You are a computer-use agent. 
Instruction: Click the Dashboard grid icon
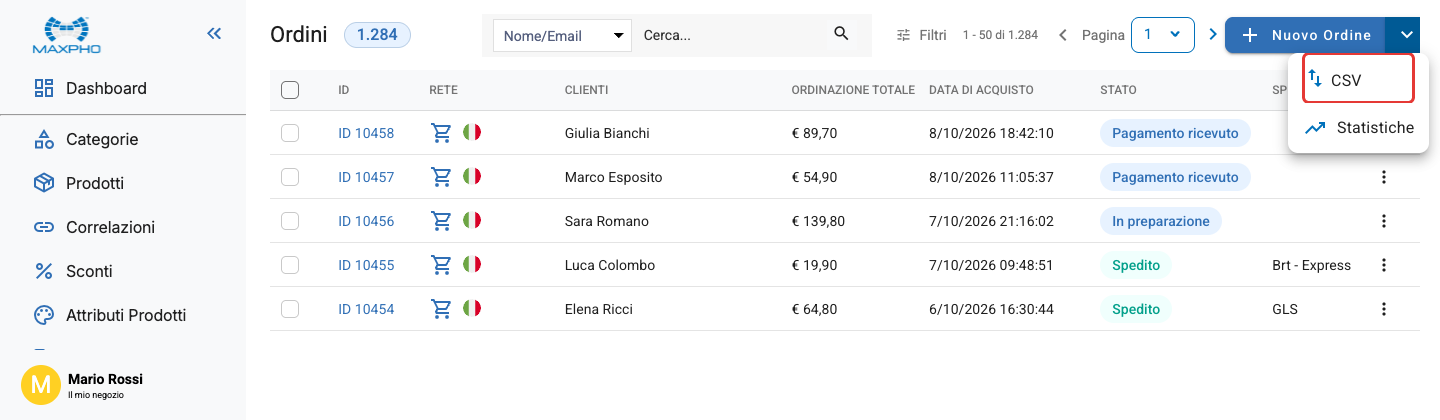43,88
